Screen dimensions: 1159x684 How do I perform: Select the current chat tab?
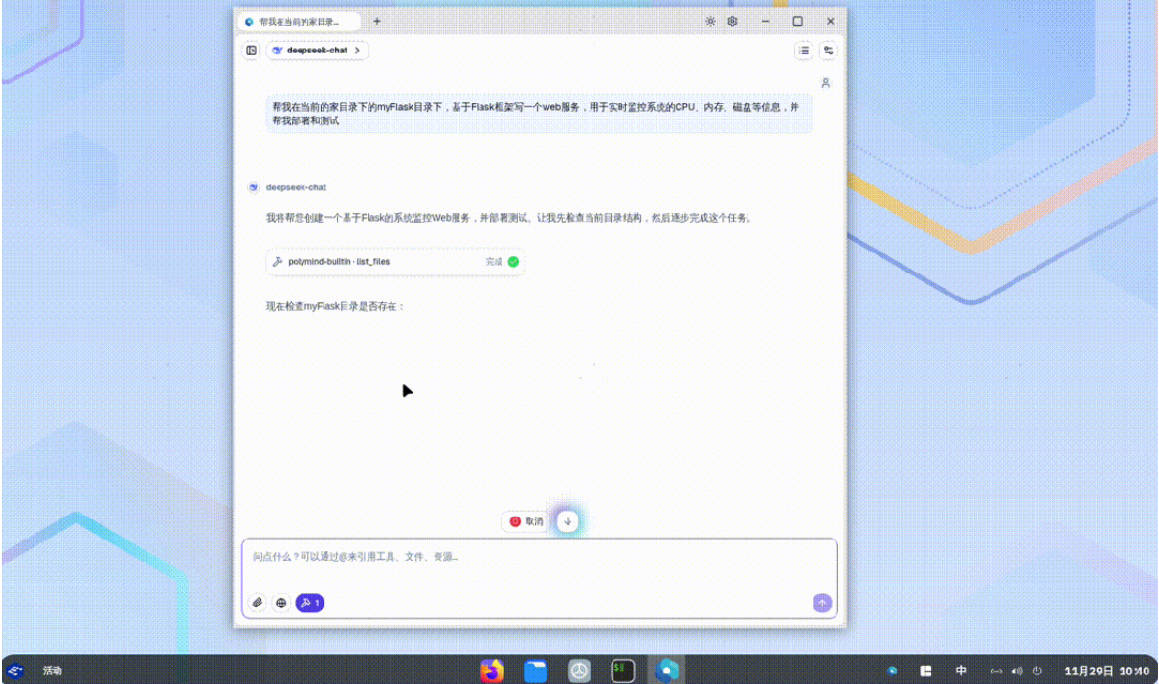pos(298,21)
